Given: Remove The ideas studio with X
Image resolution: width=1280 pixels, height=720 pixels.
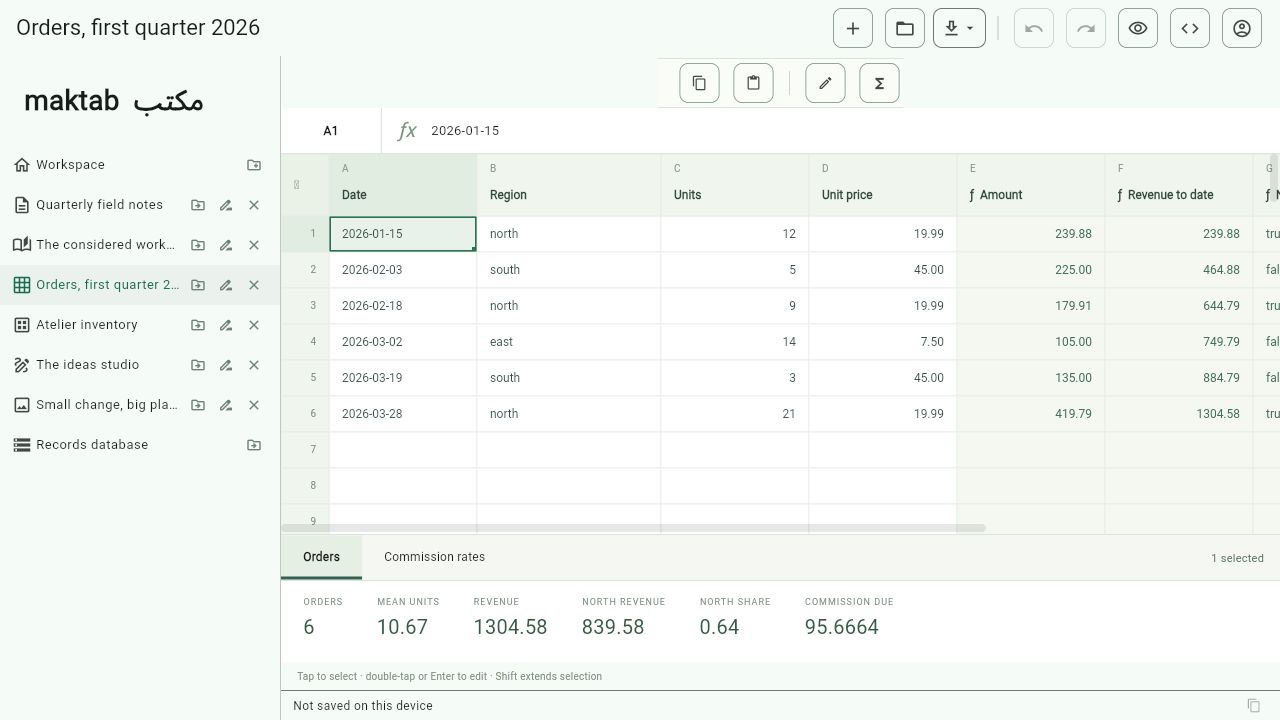Looking at the screenshot, I should tap(254, 365).
